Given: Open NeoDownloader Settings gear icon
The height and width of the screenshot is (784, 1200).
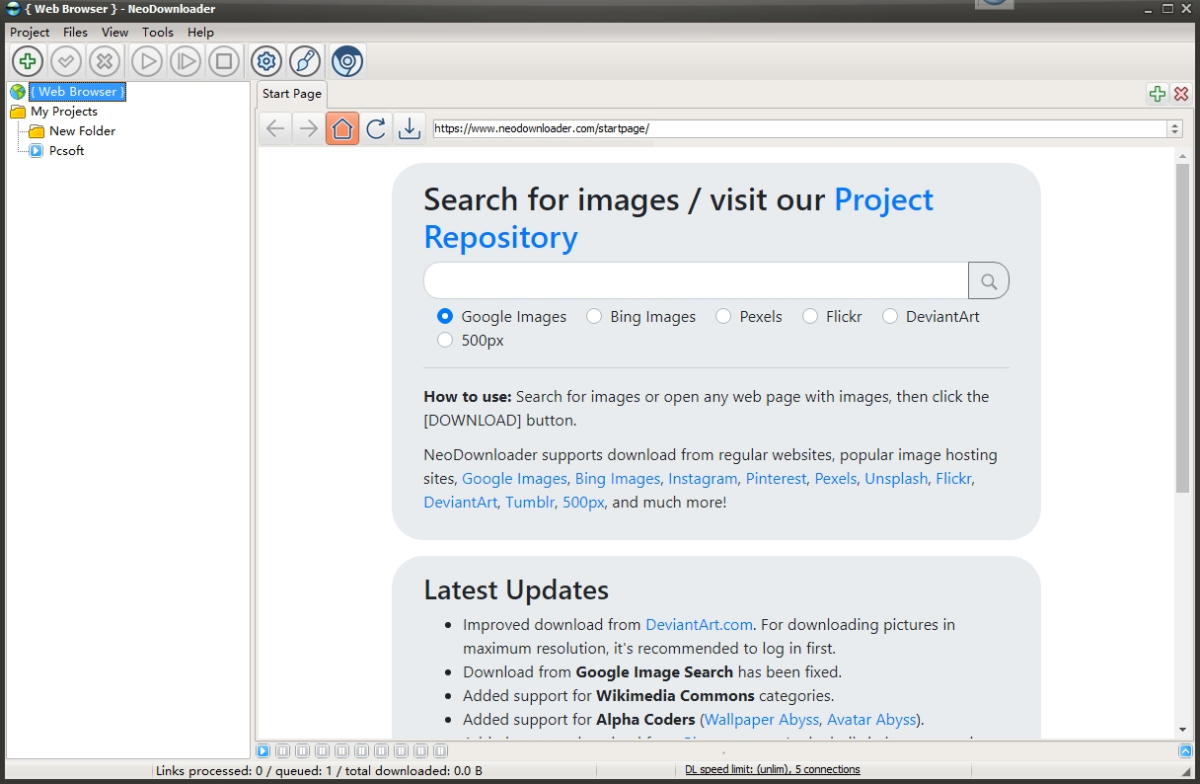Looking at the screenshot, I should coord(265,60).
